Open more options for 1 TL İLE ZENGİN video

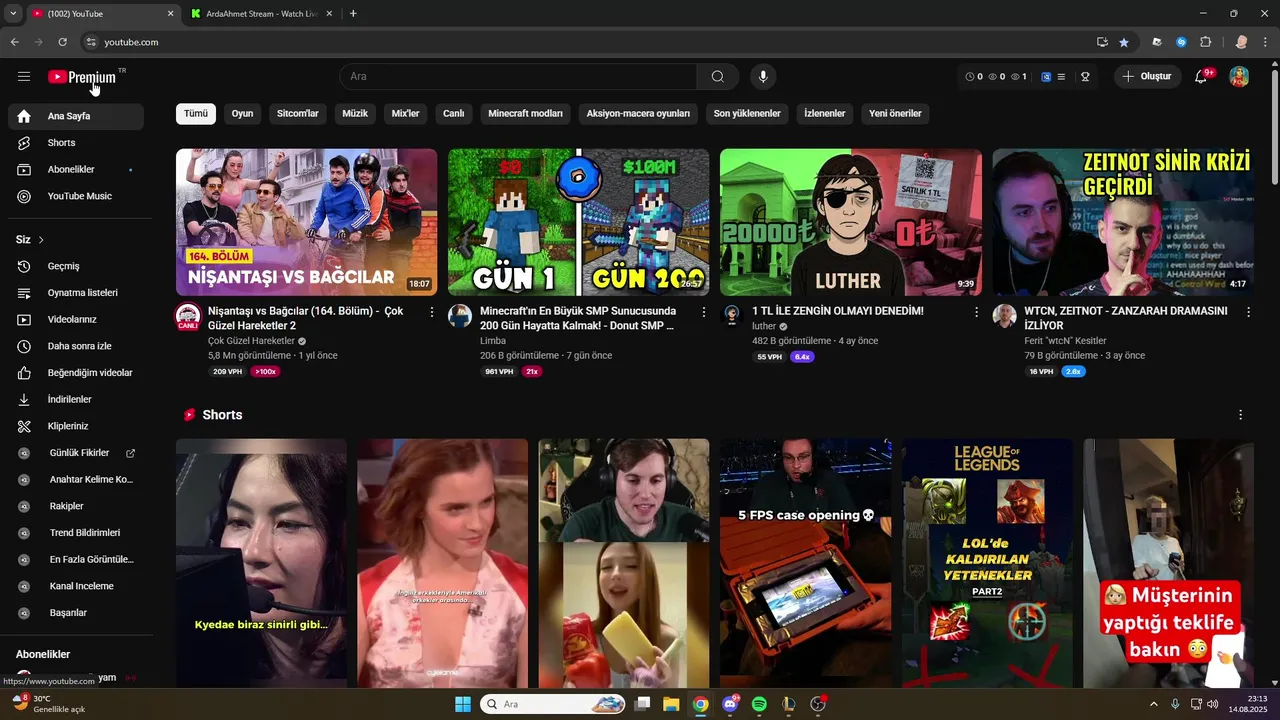point(976,312)
